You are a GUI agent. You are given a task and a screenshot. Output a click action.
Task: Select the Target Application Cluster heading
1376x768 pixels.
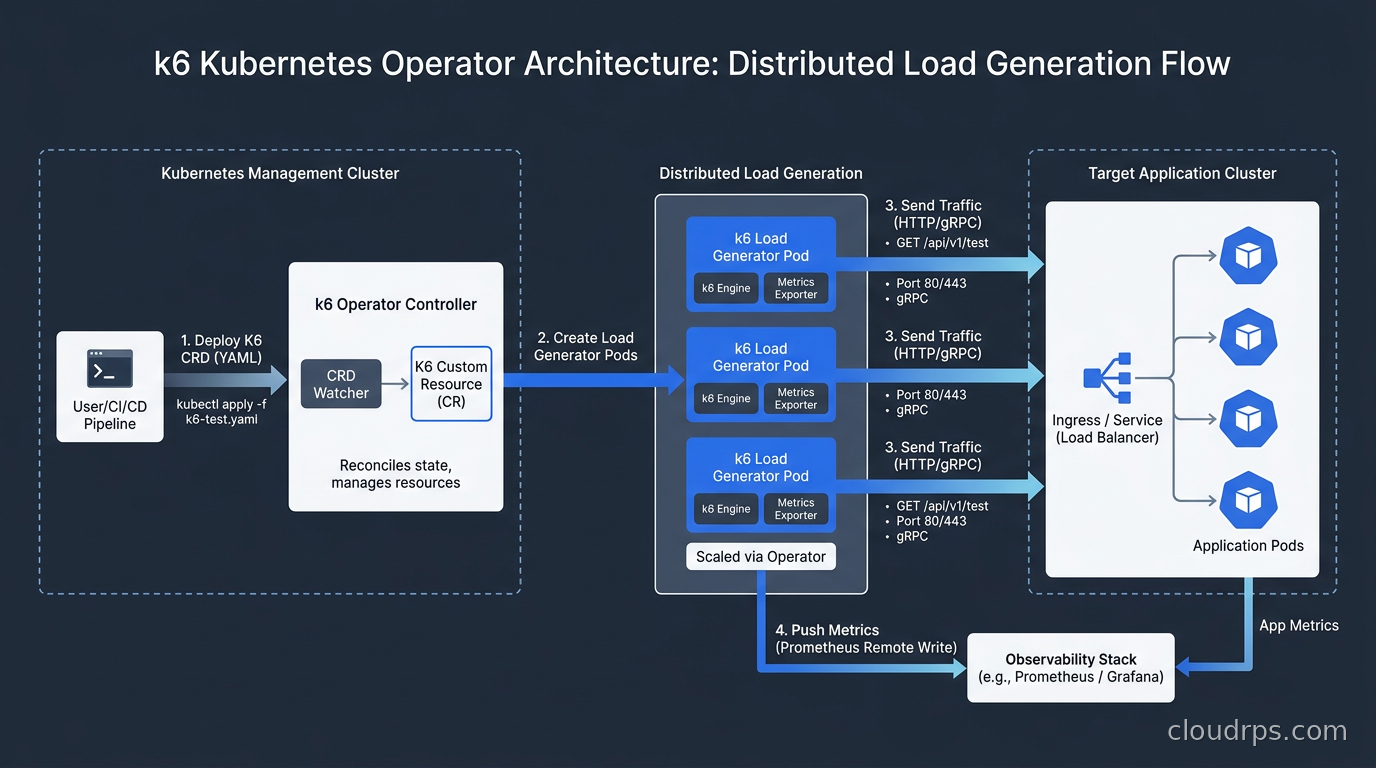(1182, 173)
